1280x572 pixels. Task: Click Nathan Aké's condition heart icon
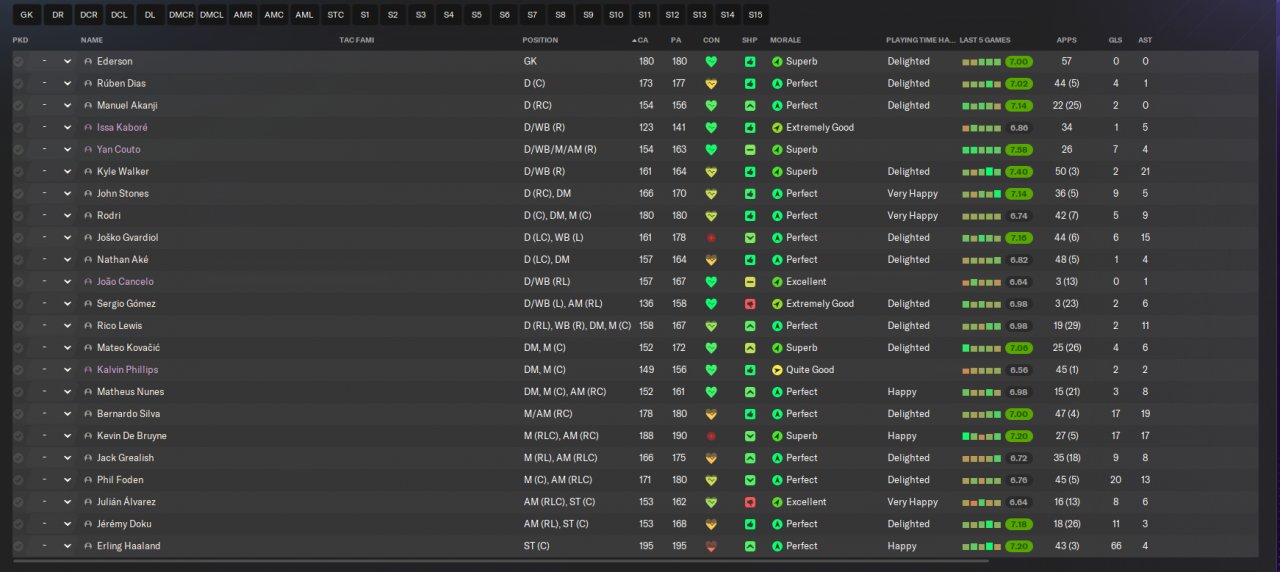tap(711, 260)
